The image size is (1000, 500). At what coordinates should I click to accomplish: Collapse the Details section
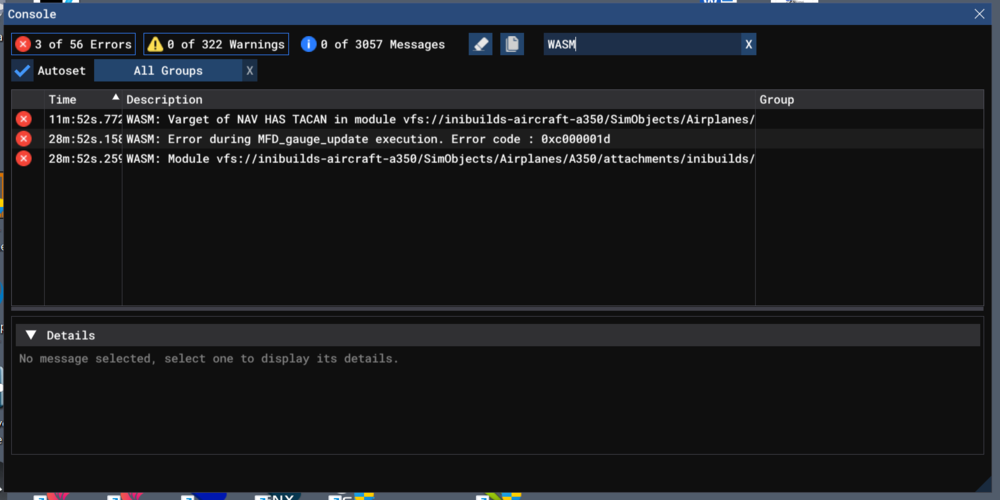(31, 335)
